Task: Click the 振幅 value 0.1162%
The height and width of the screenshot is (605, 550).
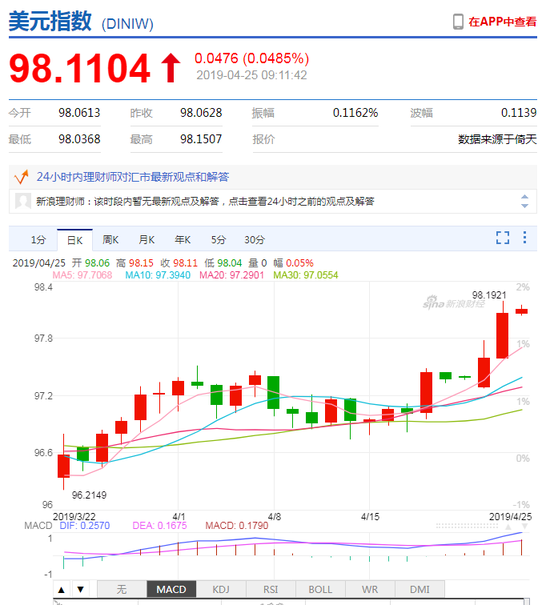Action: [x=355, y=113]
